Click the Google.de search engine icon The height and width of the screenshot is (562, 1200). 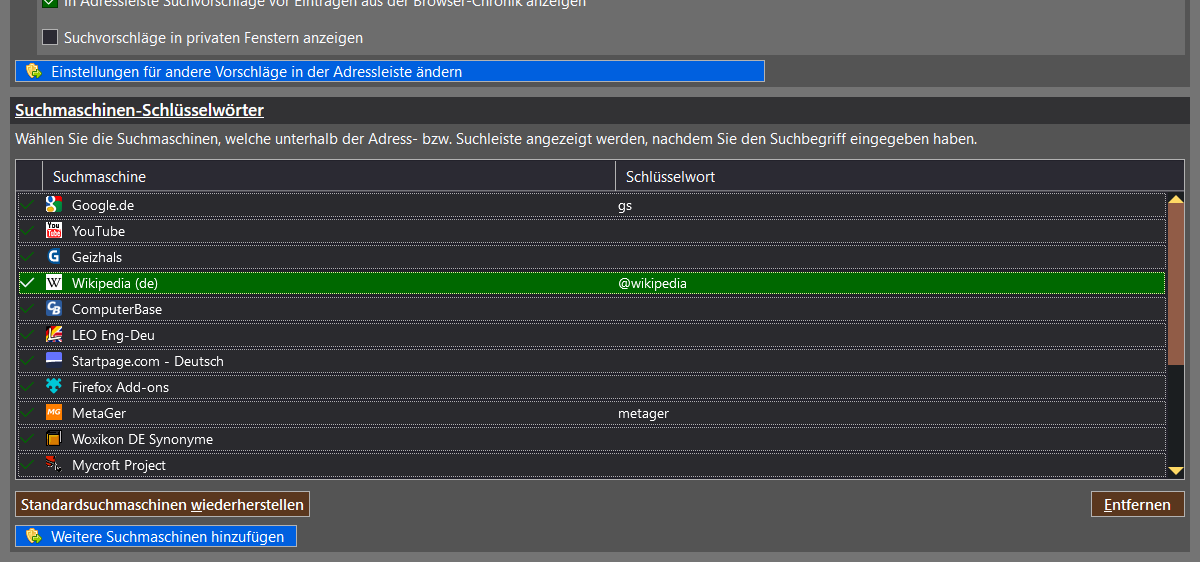click(54, 205)
